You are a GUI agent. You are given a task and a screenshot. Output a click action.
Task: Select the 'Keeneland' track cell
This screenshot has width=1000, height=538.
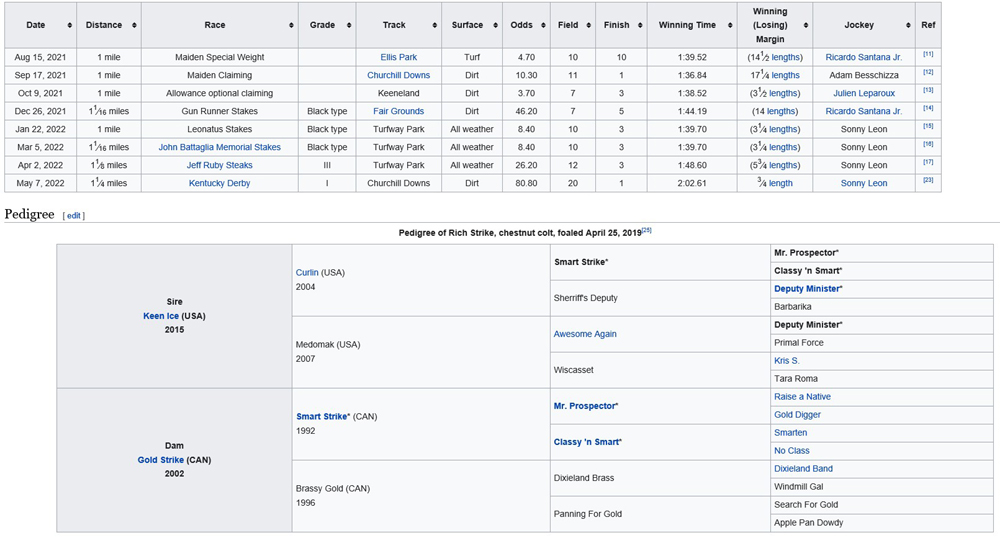pos(399,93)
